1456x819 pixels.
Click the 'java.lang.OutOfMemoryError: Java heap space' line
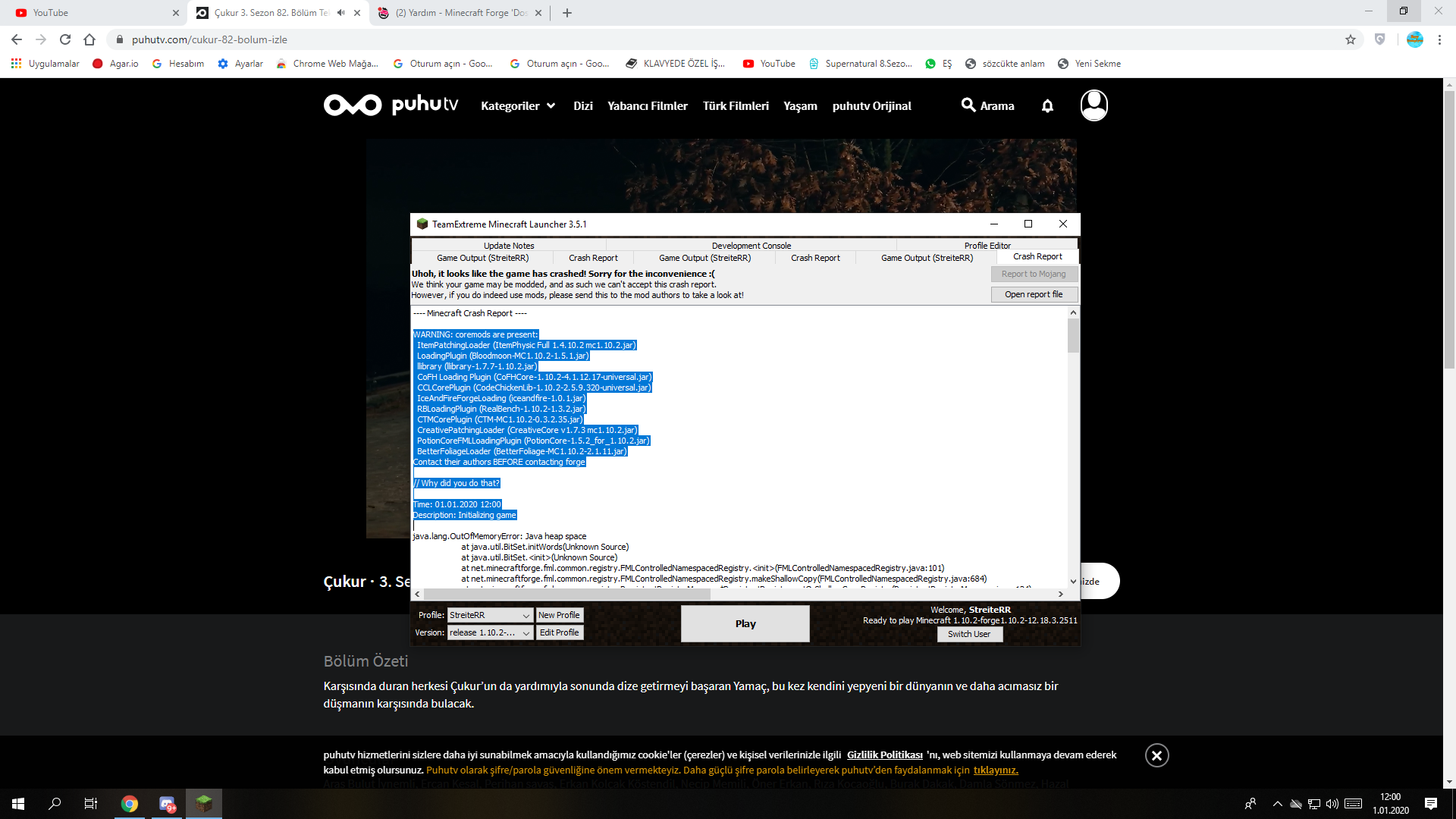[500, 536]
